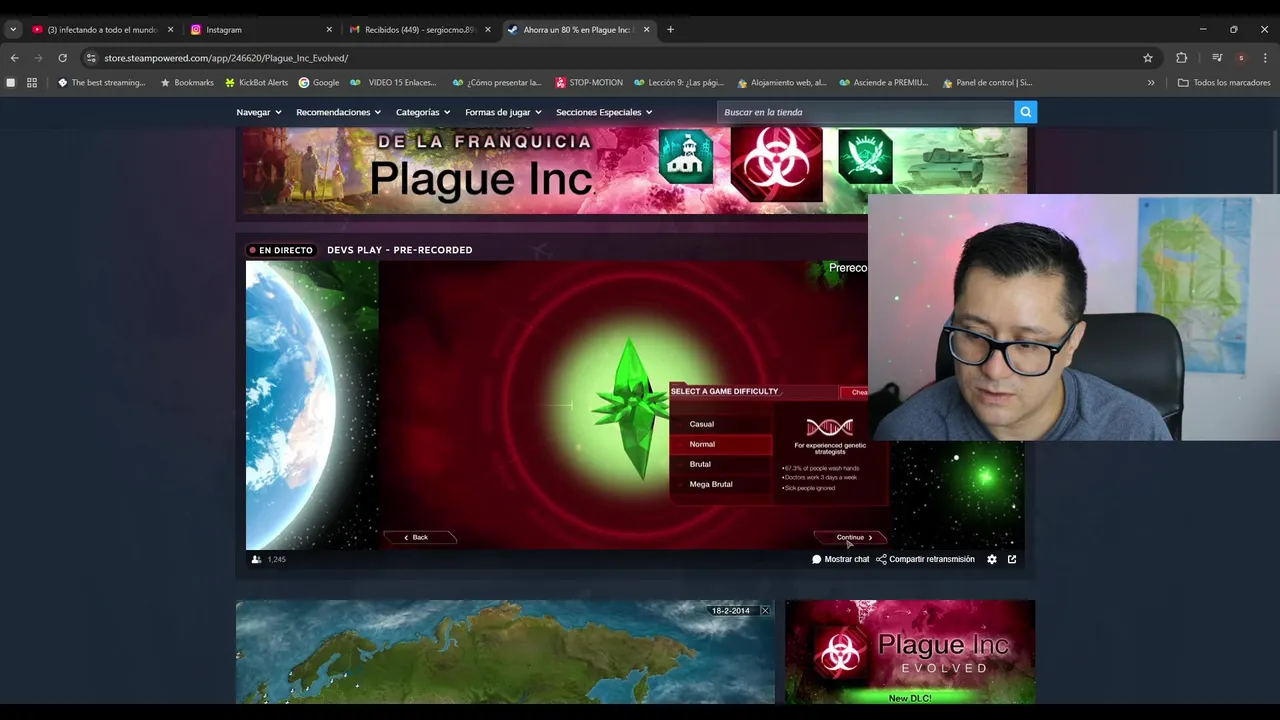This screenshot has height=720, width=1280.
Task: Open the bookmarks apps grid icon
Action: (x=32, y=83)
